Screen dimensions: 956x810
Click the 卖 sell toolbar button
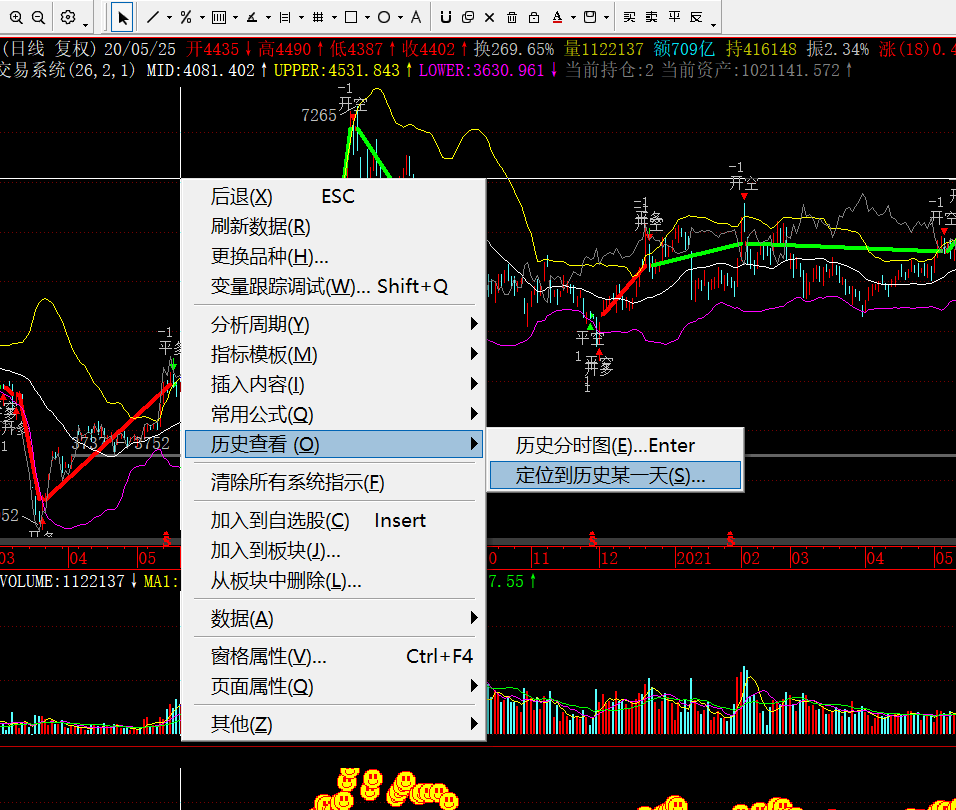pyautogui.click(x=651, y=17)
